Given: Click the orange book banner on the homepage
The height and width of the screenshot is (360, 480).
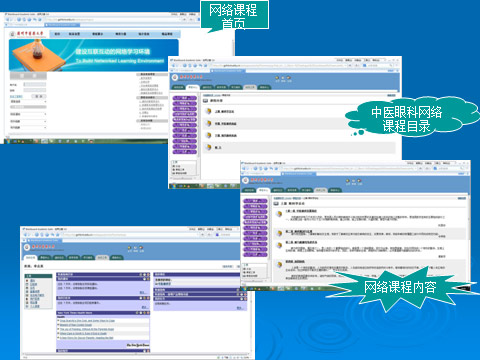Looking at the screenshot, I should (x=94, y=55).
